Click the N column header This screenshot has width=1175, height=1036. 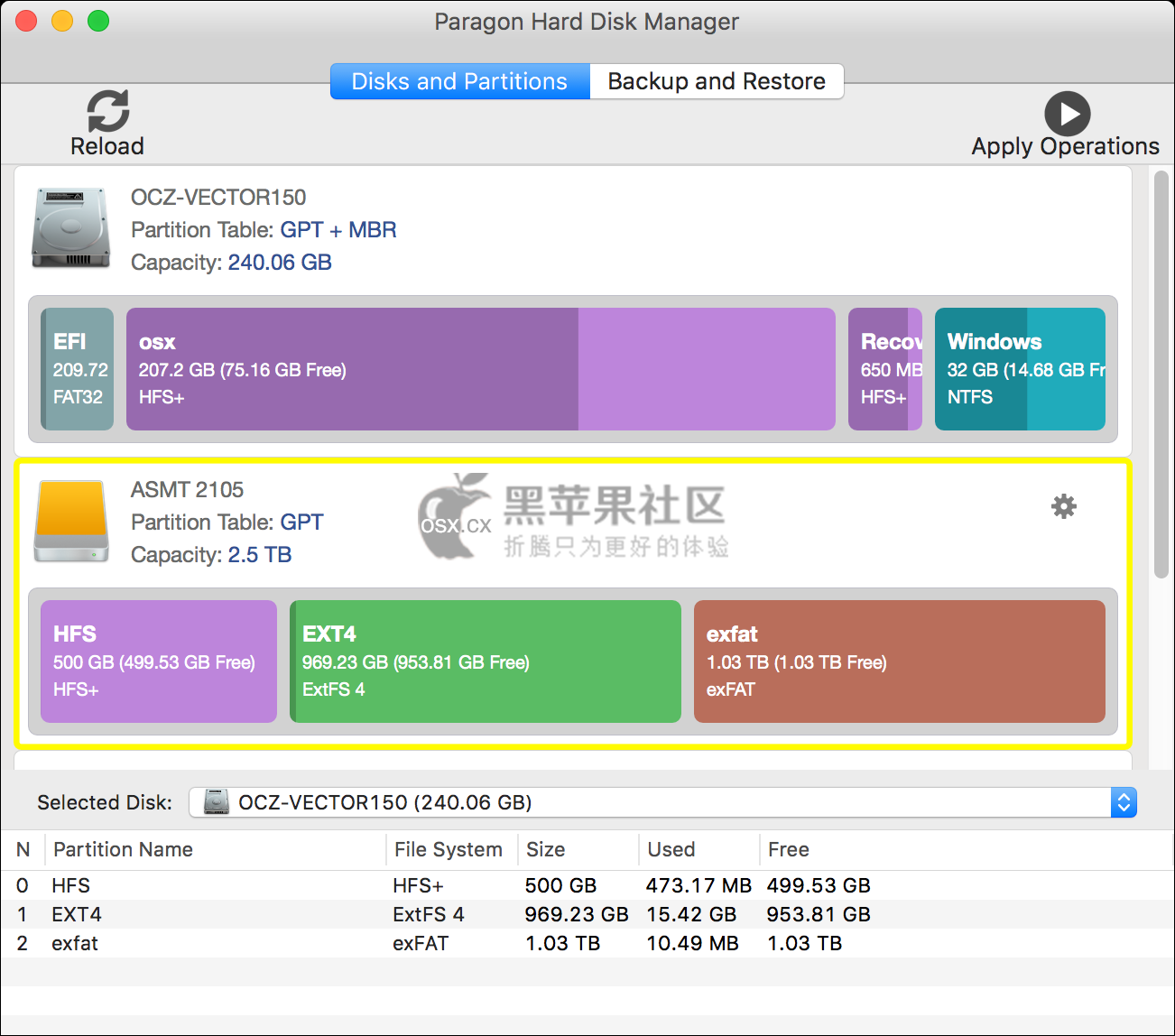(x=23, y=849)
